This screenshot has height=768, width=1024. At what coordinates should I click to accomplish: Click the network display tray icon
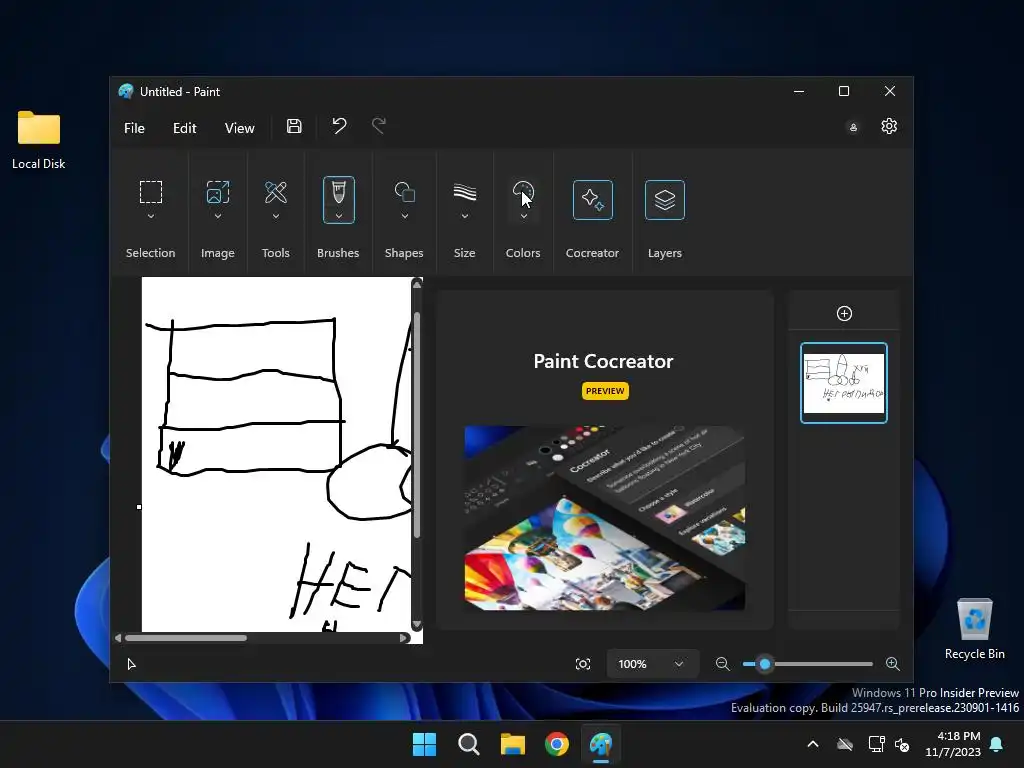[x=876, y=744]
